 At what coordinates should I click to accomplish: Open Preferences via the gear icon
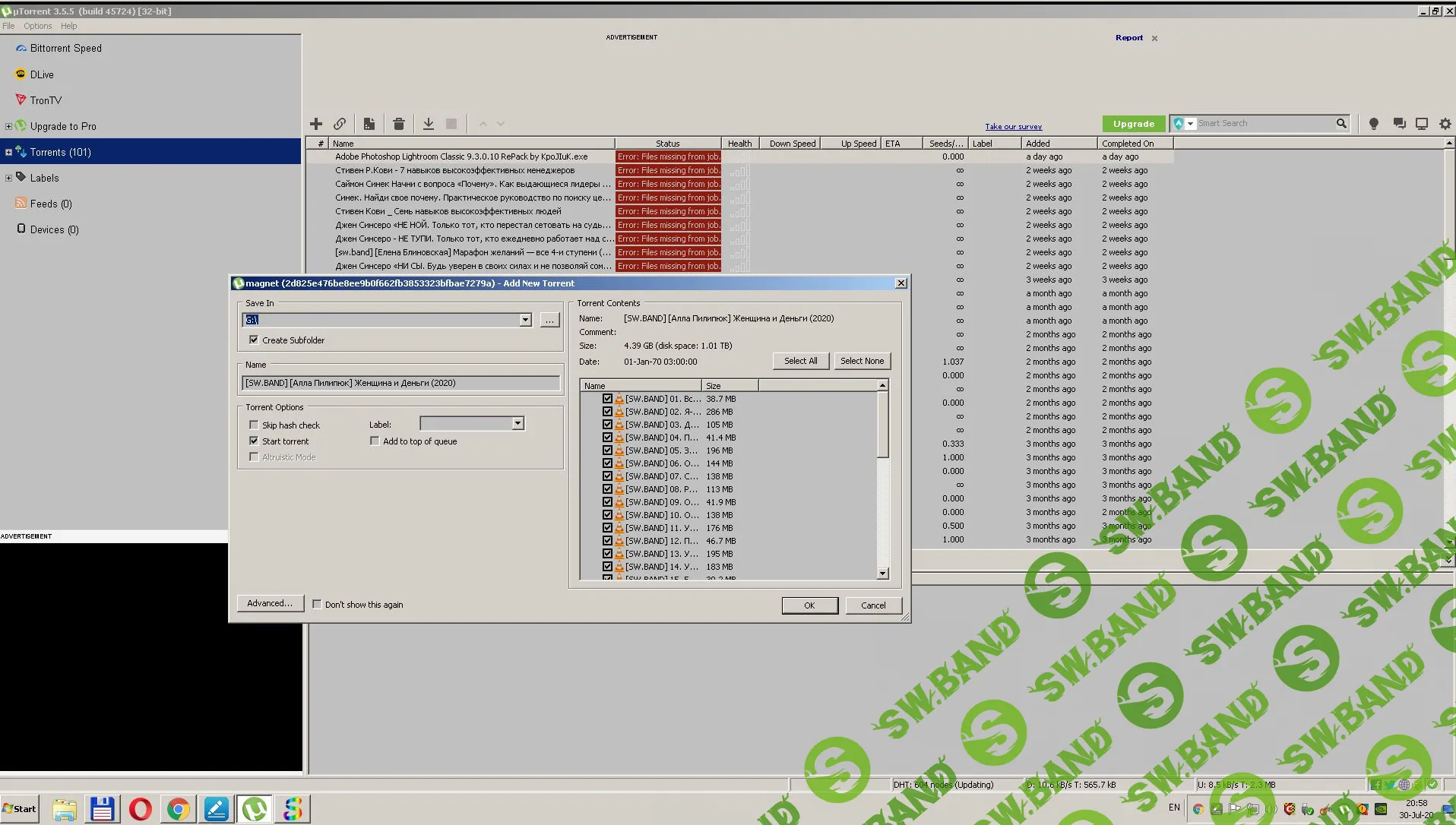click(x=1445, y=124)
